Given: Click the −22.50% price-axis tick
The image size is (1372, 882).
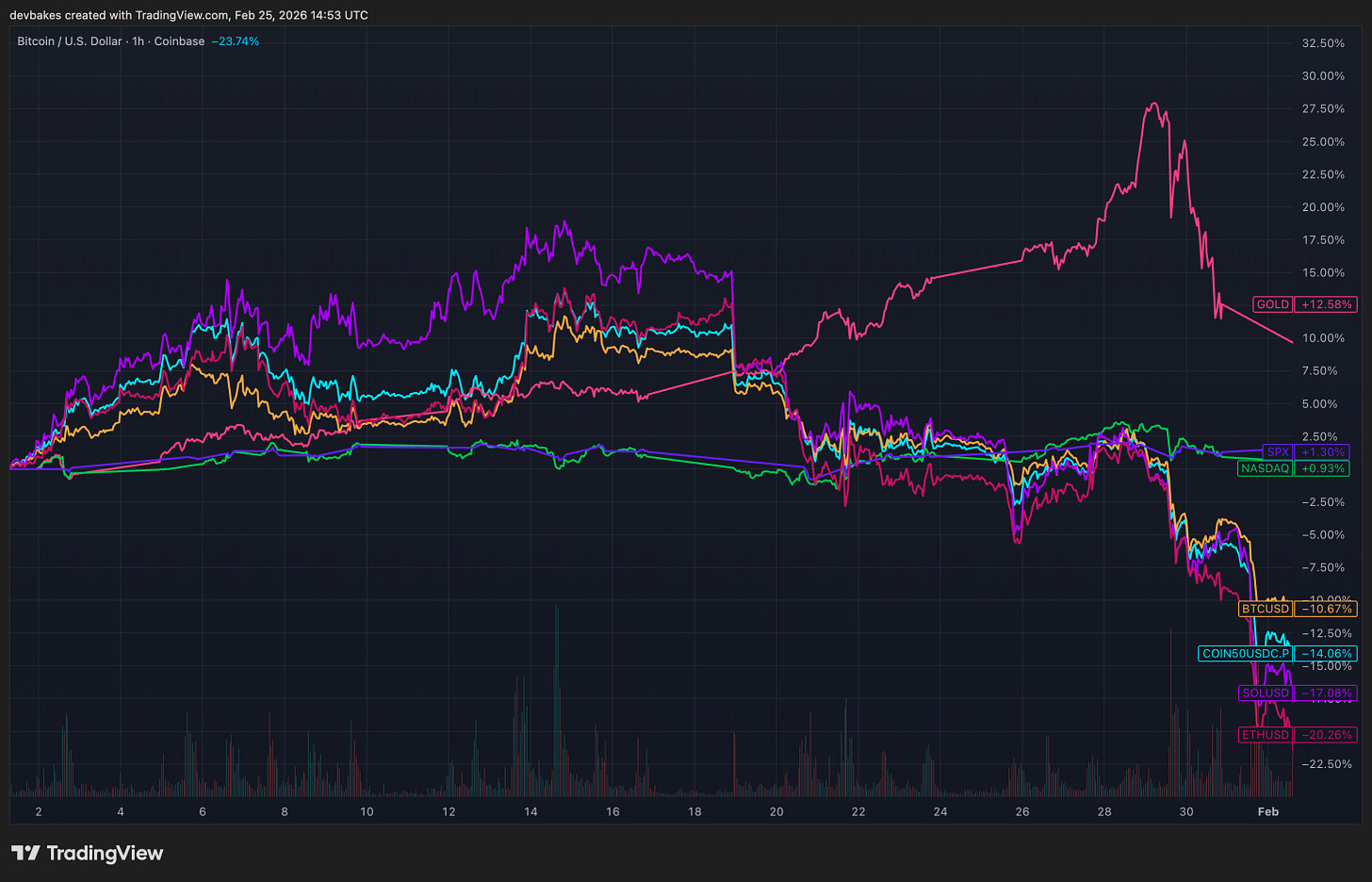Looking at the screenshot, I should (x=1327, y=764).
